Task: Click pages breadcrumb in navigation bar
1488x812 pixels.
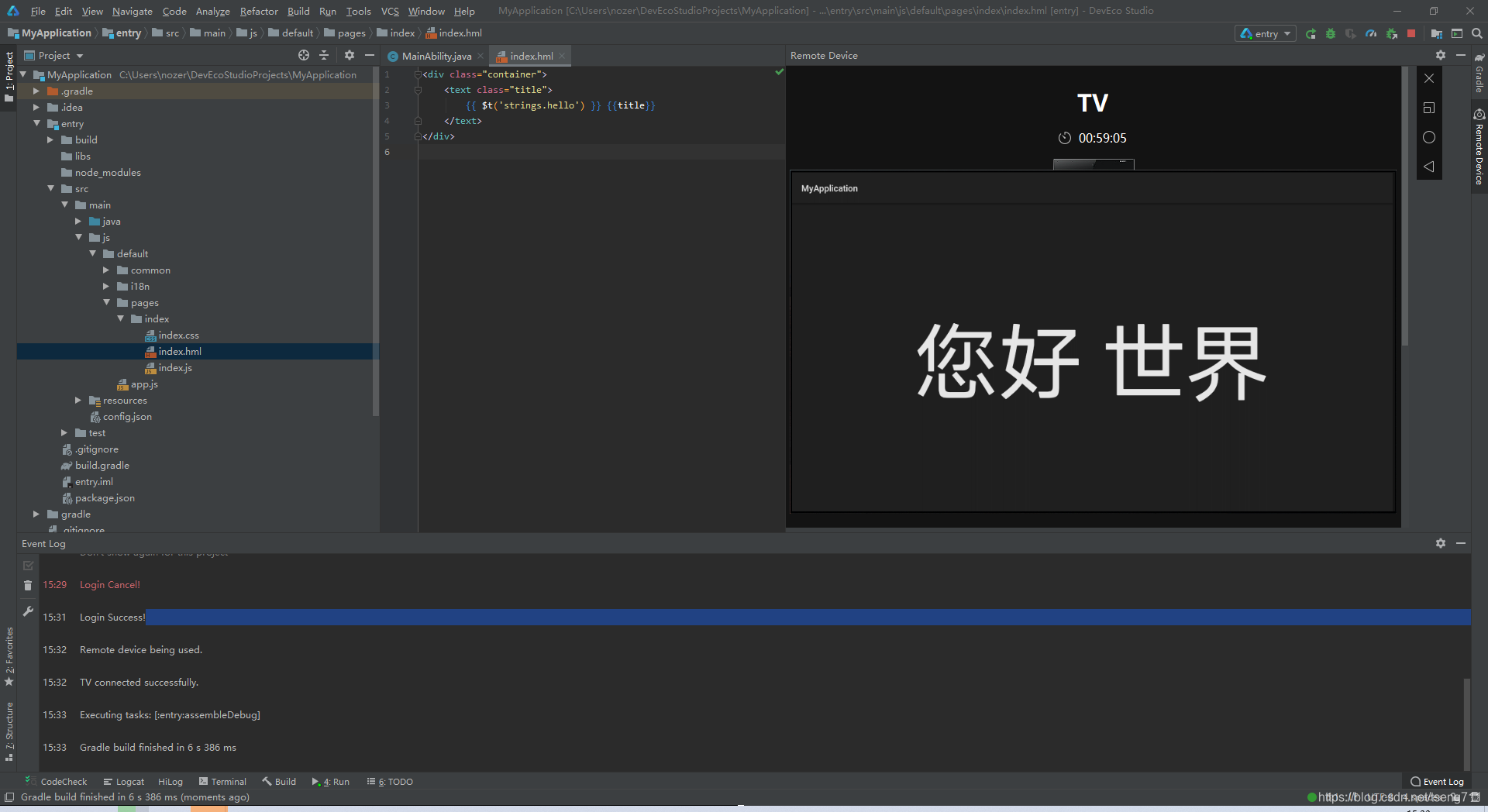Action: (345, 33)
